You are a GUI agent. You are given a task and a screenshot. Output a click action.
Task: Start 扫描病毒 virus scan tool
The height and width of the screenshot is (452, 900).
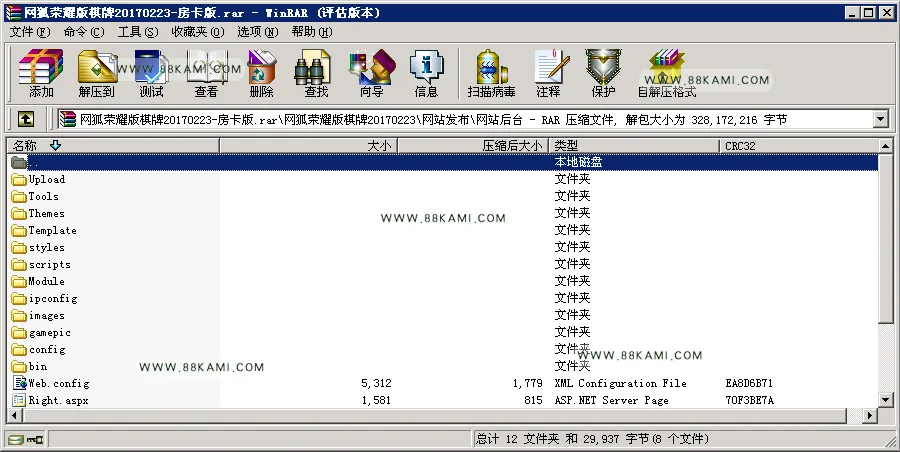pyautogui.click(x=491, y=73)
